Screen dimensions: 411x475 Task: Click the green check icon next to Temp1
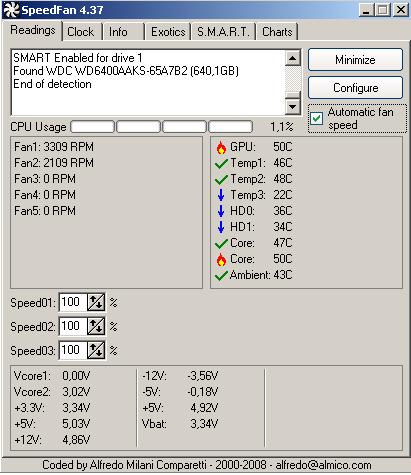pos(221,163)
